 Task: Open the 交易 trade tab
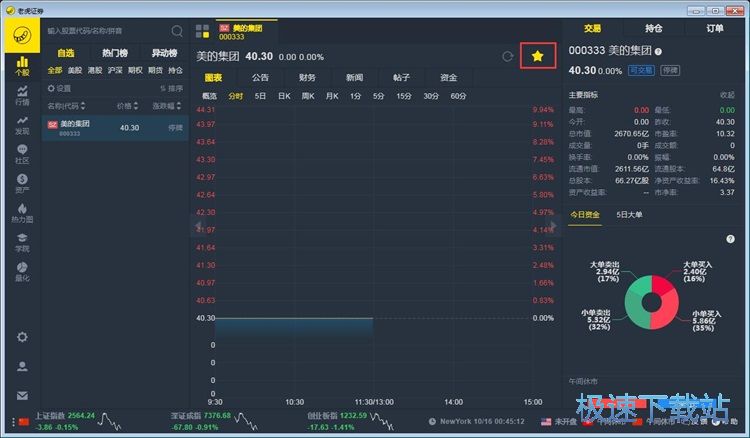(592, 29)
